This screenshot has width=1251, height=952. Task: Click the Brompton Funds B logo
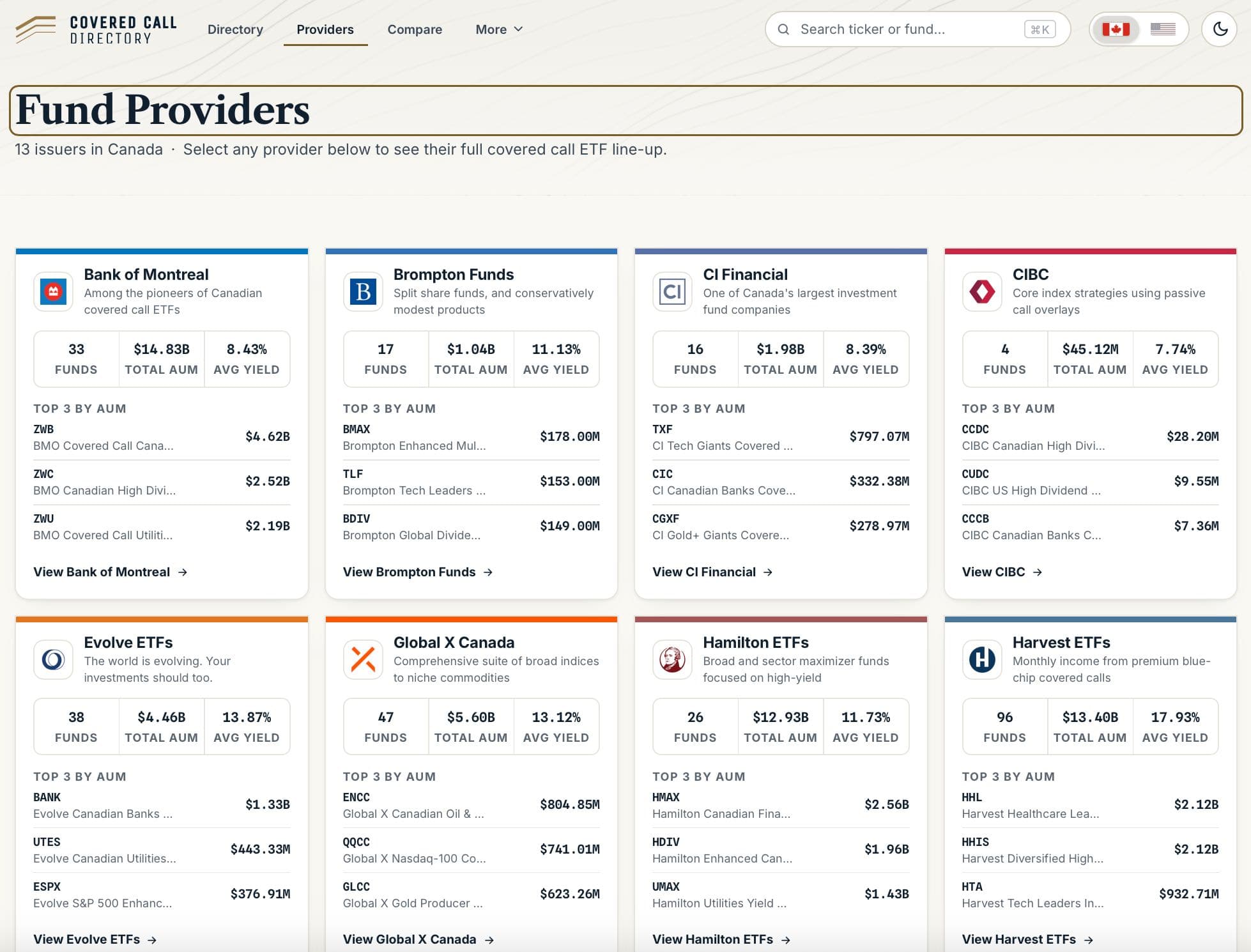pos(363,292)
